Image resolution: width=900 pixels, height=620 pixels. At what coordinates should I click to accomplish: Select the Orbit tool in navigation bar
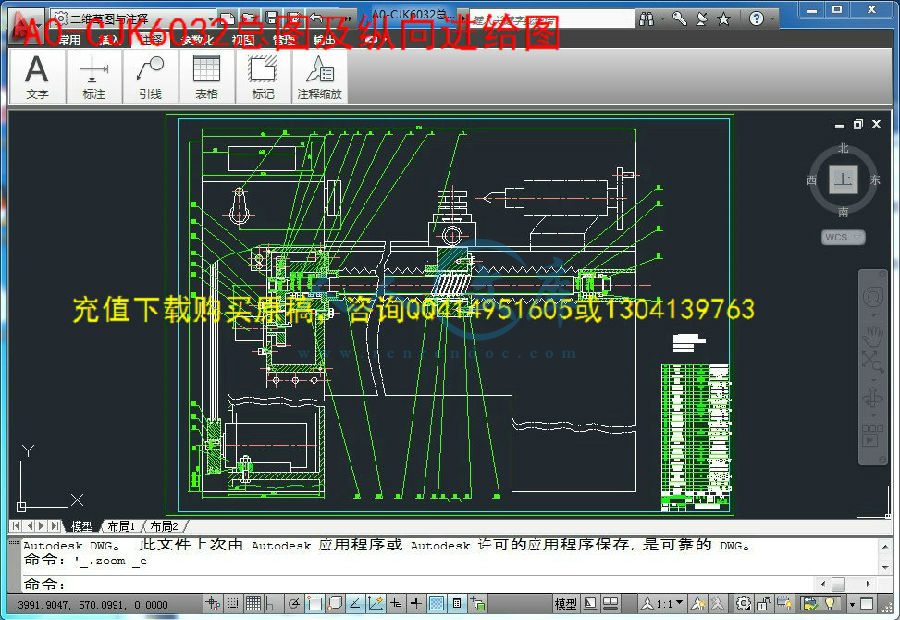[872, 397]
